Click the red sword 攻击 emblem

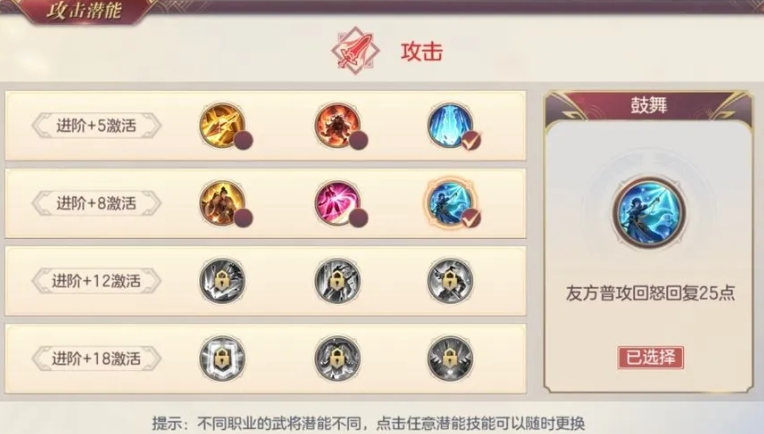[355, 51]
